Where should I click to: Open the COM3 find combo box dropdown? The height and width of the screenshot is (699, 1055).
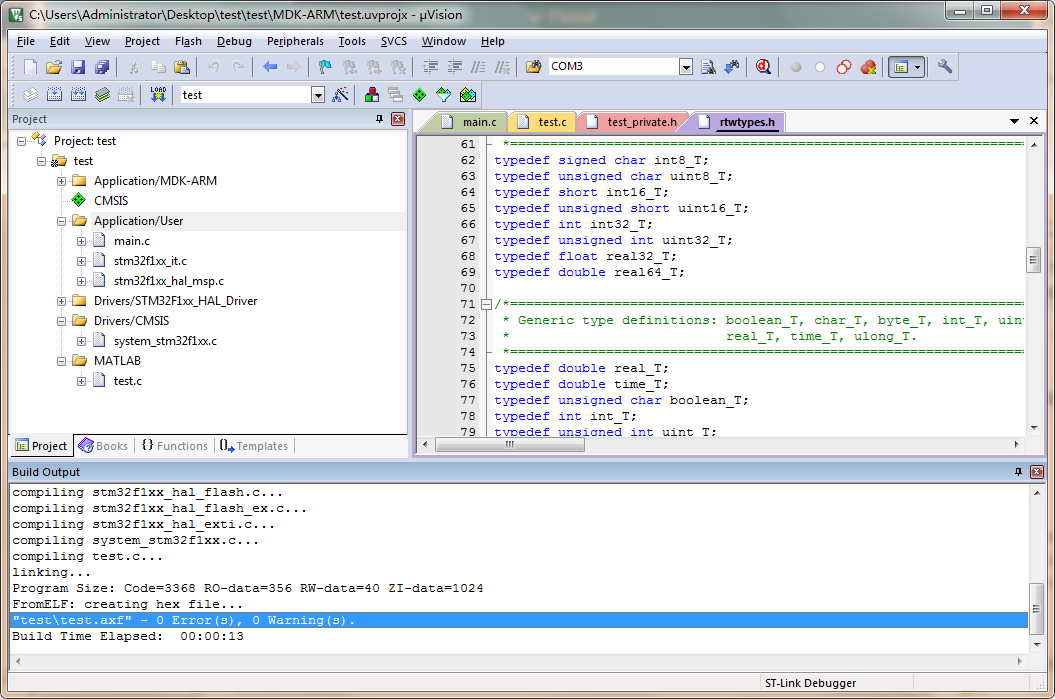686,67
